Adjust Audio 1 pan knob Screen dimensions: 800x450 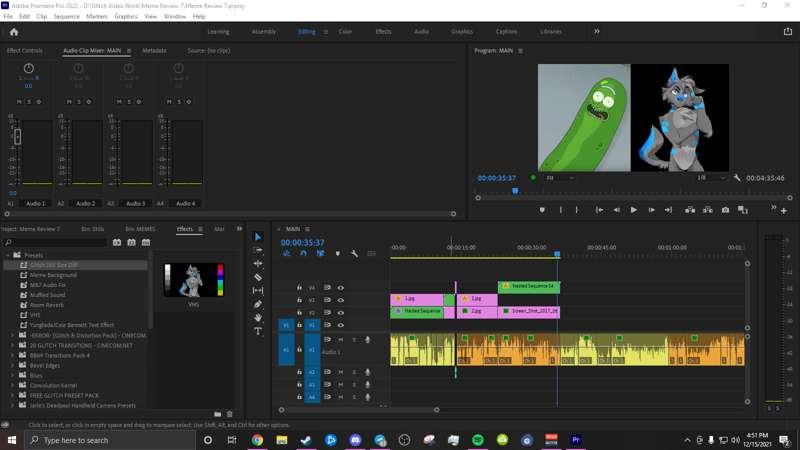(29, 68)
